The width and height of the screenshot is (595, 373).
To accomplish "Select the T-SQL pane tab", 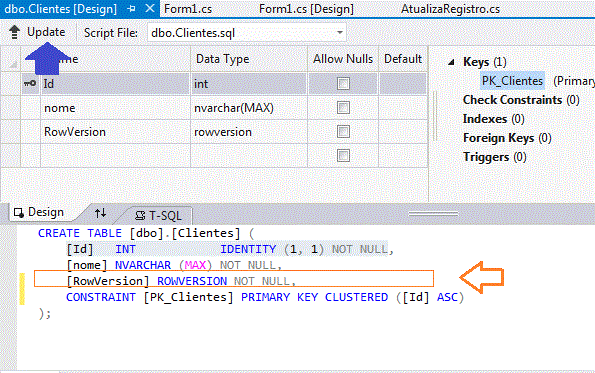I will (x=159, y=216).
